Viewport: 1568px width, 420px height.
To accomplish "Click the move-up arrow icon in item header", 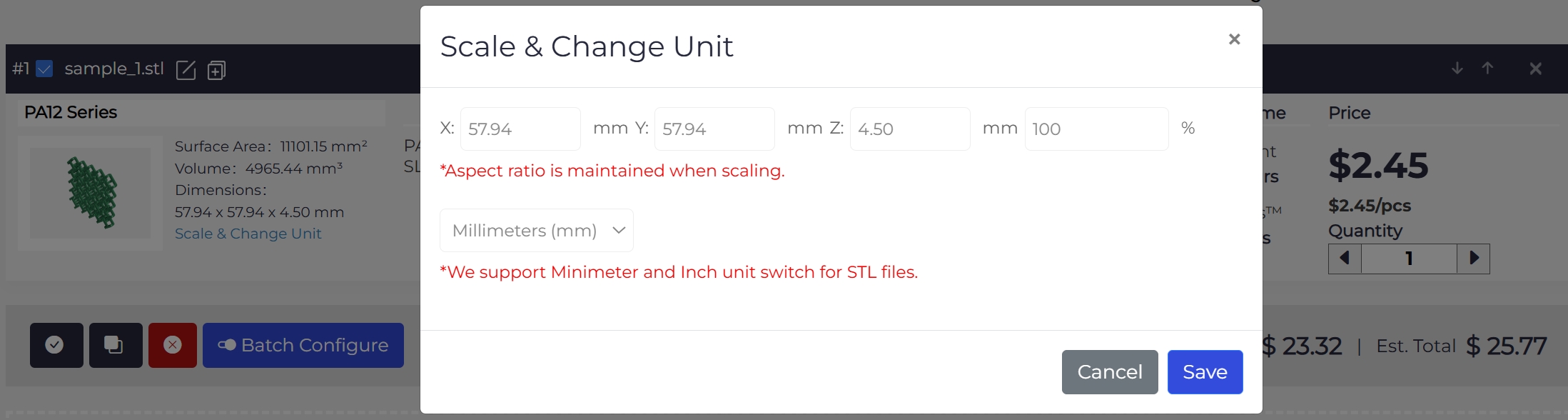I will click(1487, 69).
